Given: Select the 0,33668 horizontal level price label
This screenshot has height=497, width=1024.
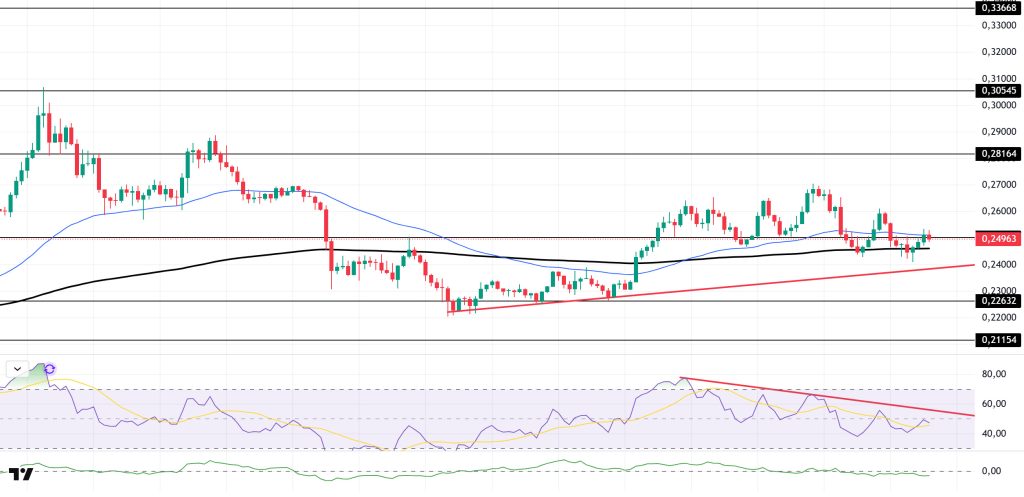Looking at the screenshot, I should point(997,8).
